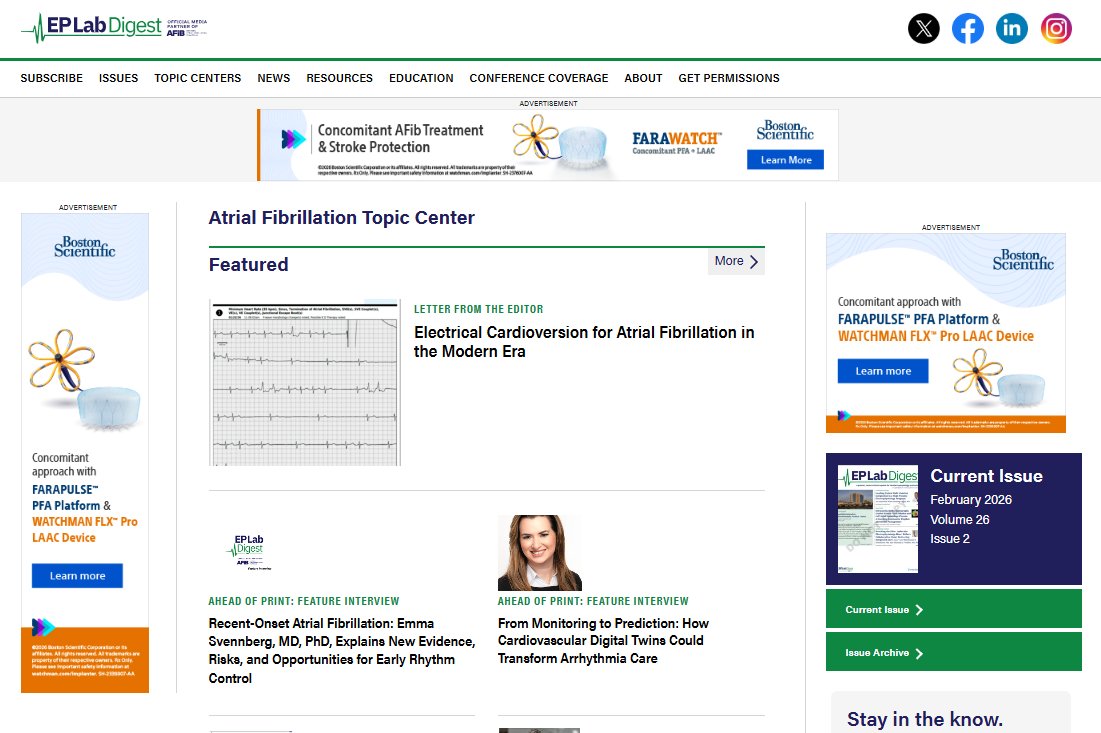Click the chevron on Issue Archive button
1101x733 pixels.
coord(919,653)
